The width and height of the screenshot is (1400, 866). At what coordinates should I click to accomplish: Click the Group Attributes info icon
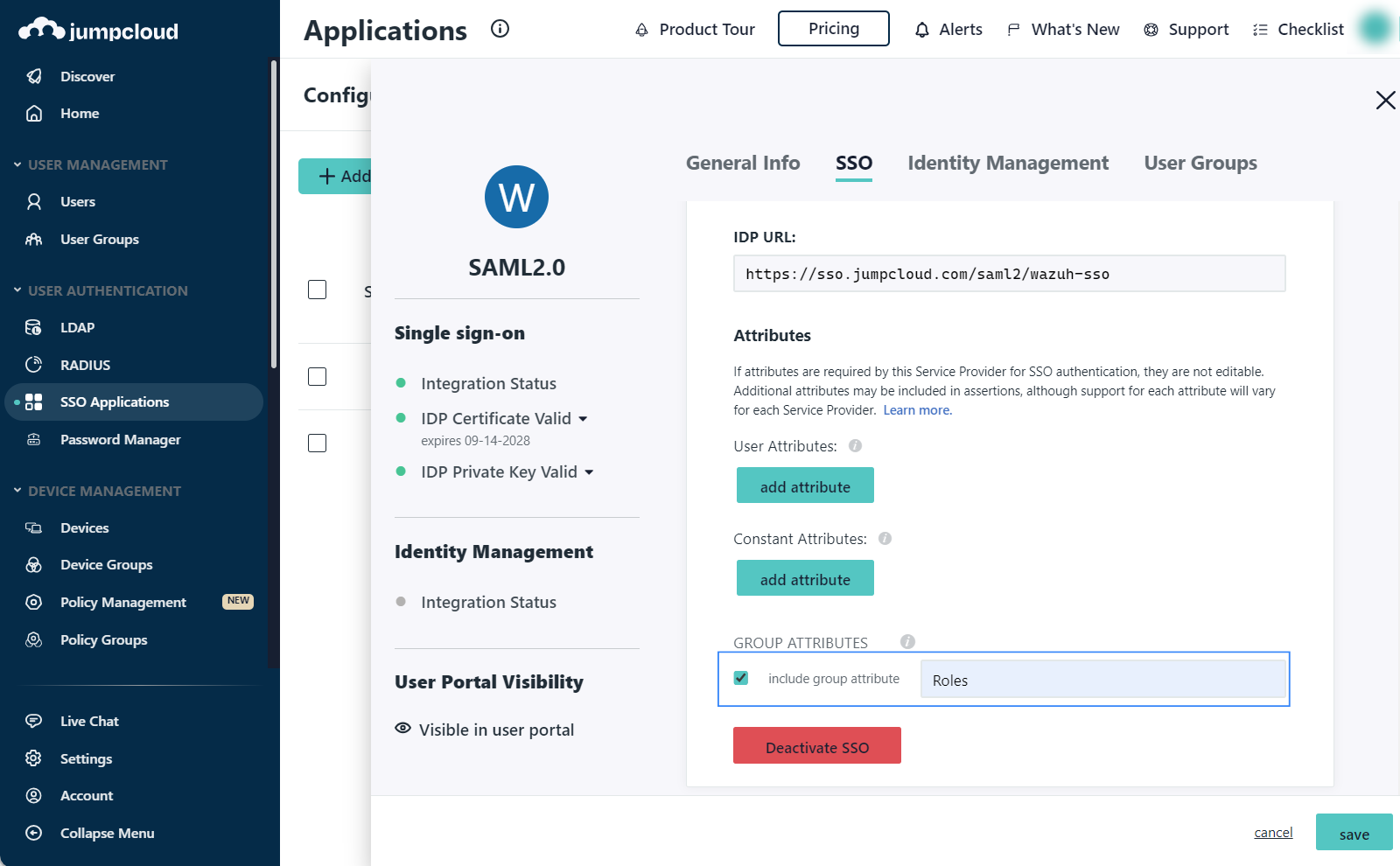tap(907, 641)
